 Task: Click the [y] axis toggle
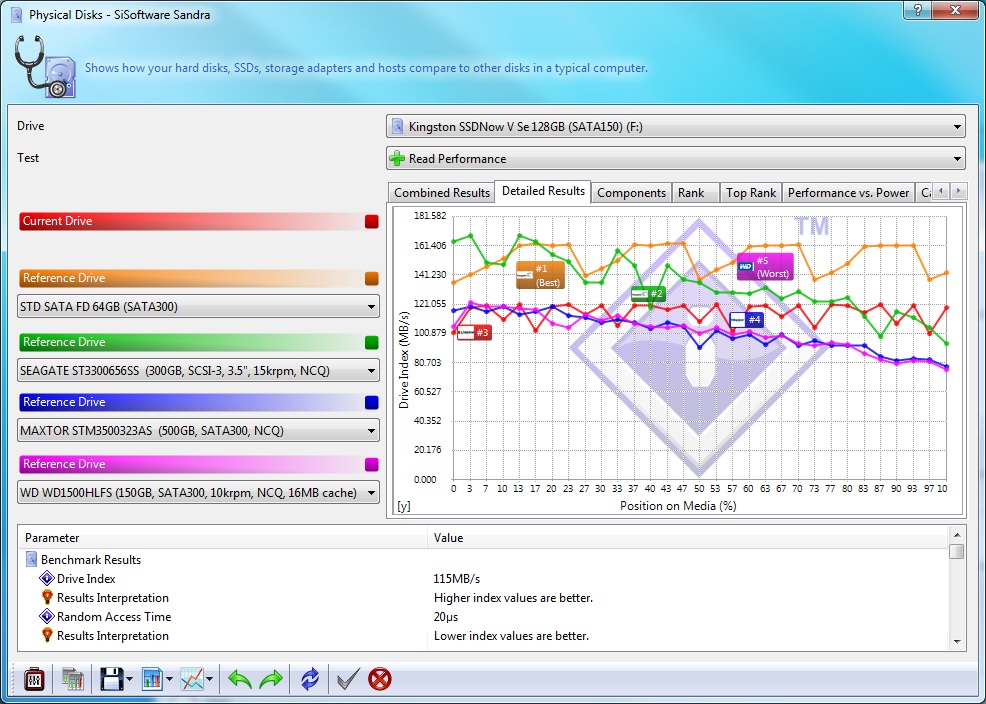coord(404,506)
